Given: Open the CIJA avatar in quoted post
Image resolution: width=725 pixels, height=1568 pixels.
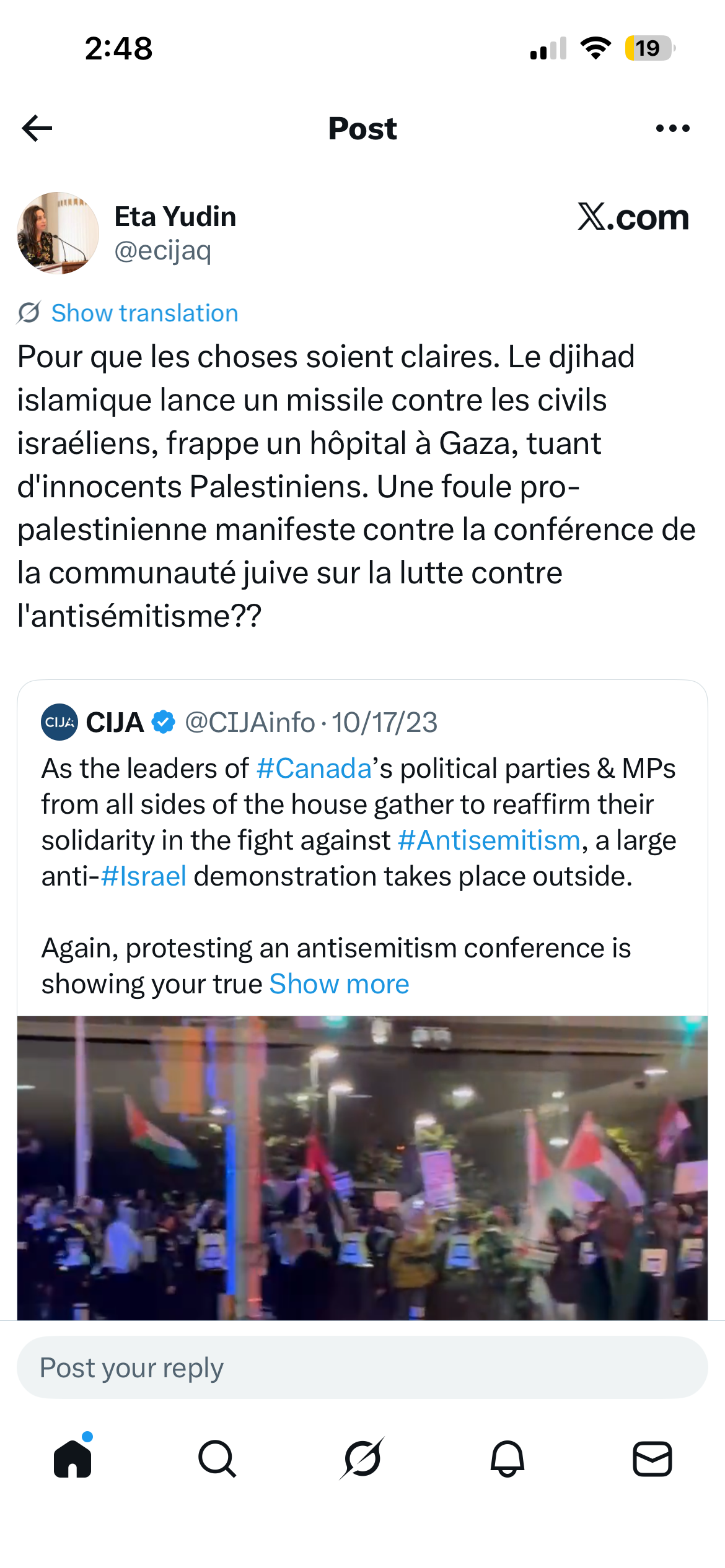Looking at the screenshot, I should coord(59,722).
